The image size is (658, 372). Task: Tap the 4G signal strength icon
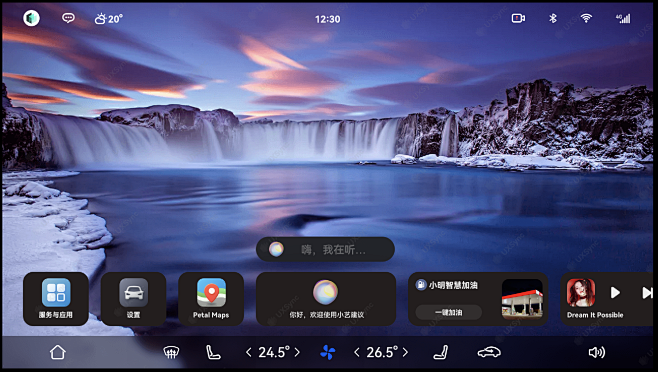pos(623,18)
